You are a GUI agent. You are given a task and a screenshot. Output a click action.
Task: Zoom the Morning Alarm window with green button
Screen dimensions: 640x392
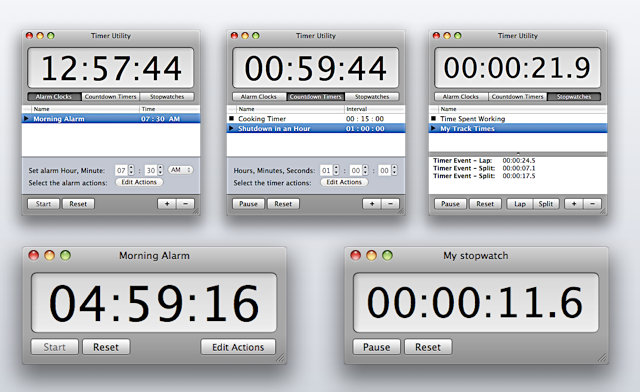[x=65, y=256]
